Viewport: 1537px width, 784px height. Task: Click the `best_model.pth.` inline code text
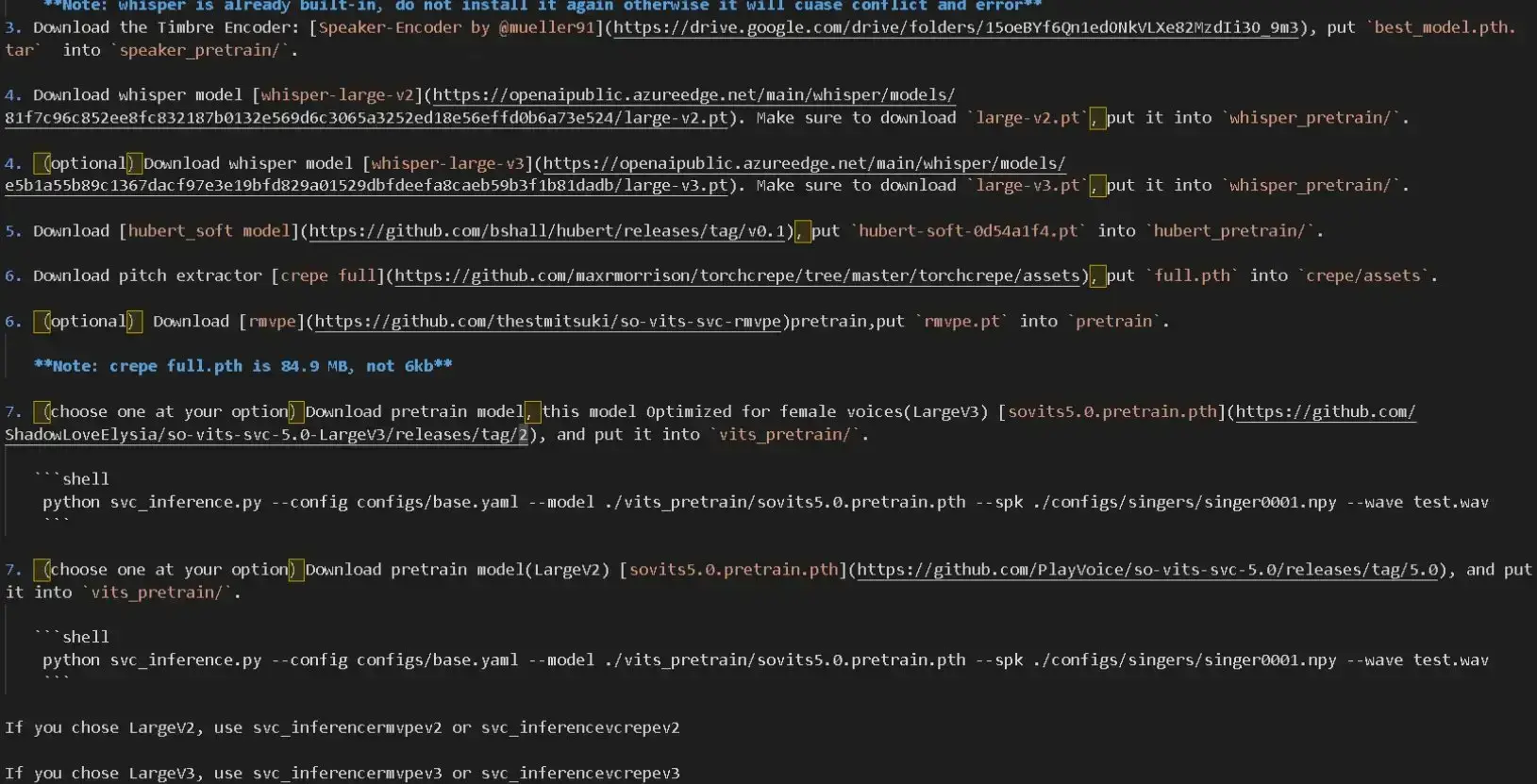click(1441, 27)
